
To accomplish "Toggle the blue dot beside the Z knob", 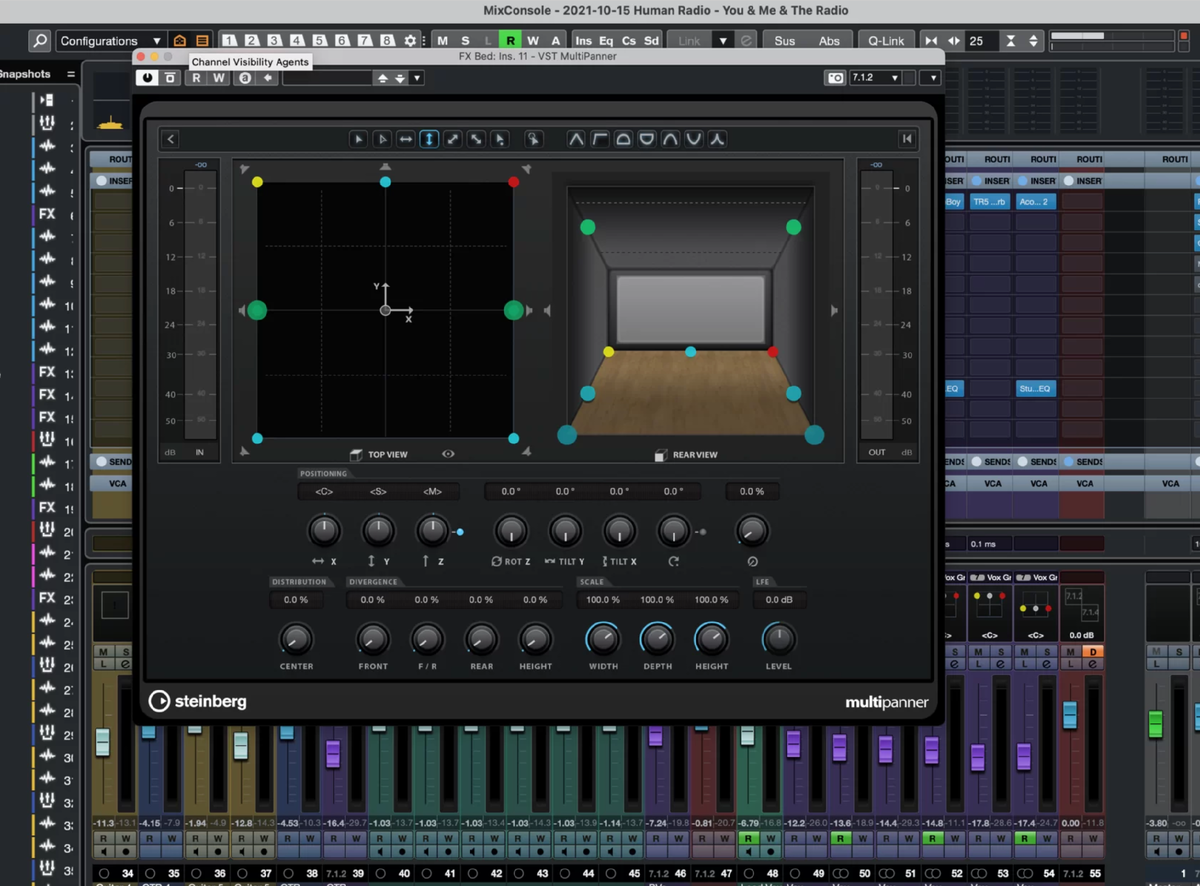I will (459, 532).
